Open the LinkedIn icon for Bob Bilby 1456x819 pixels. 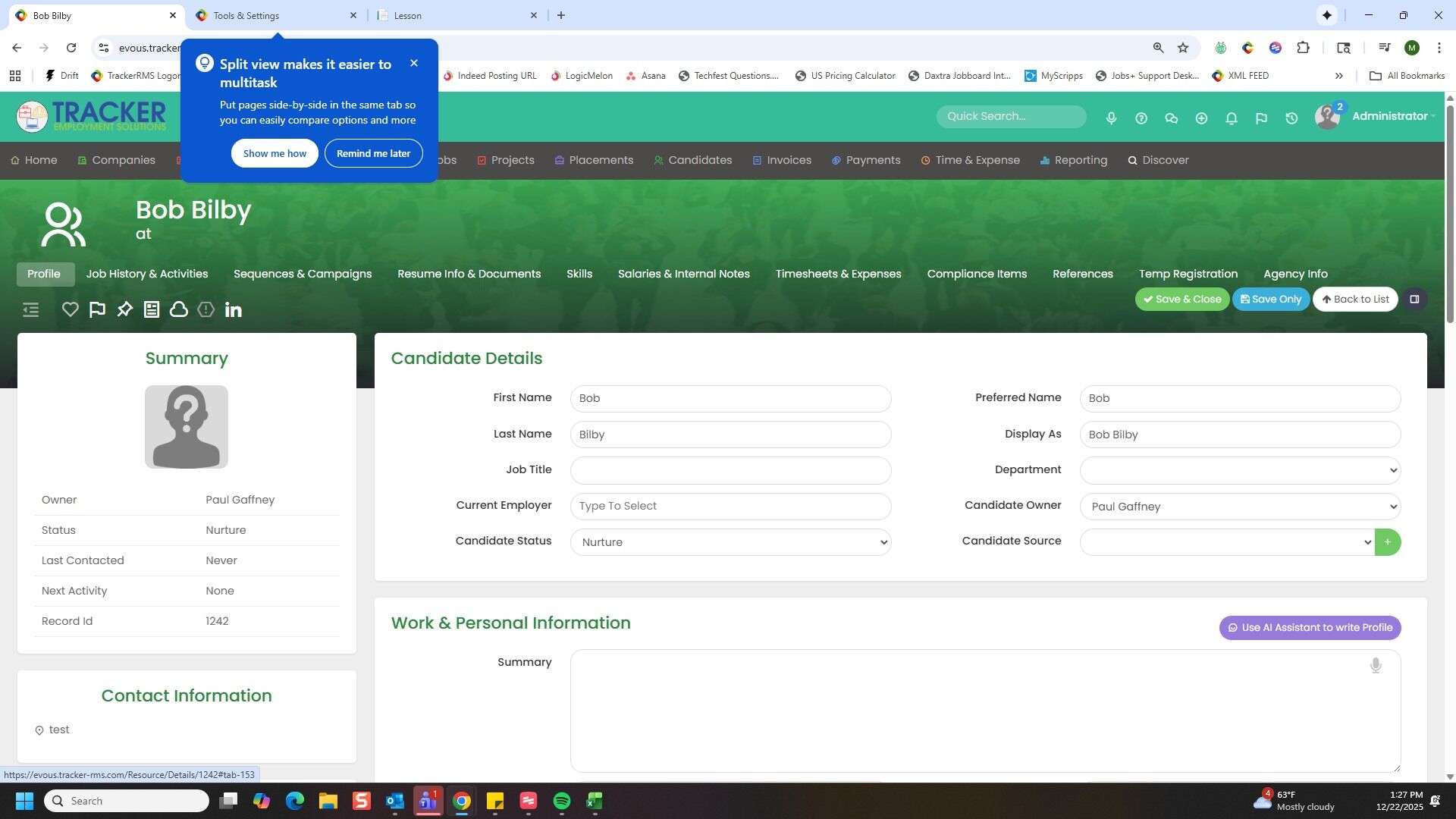click(x=234, y=309)
